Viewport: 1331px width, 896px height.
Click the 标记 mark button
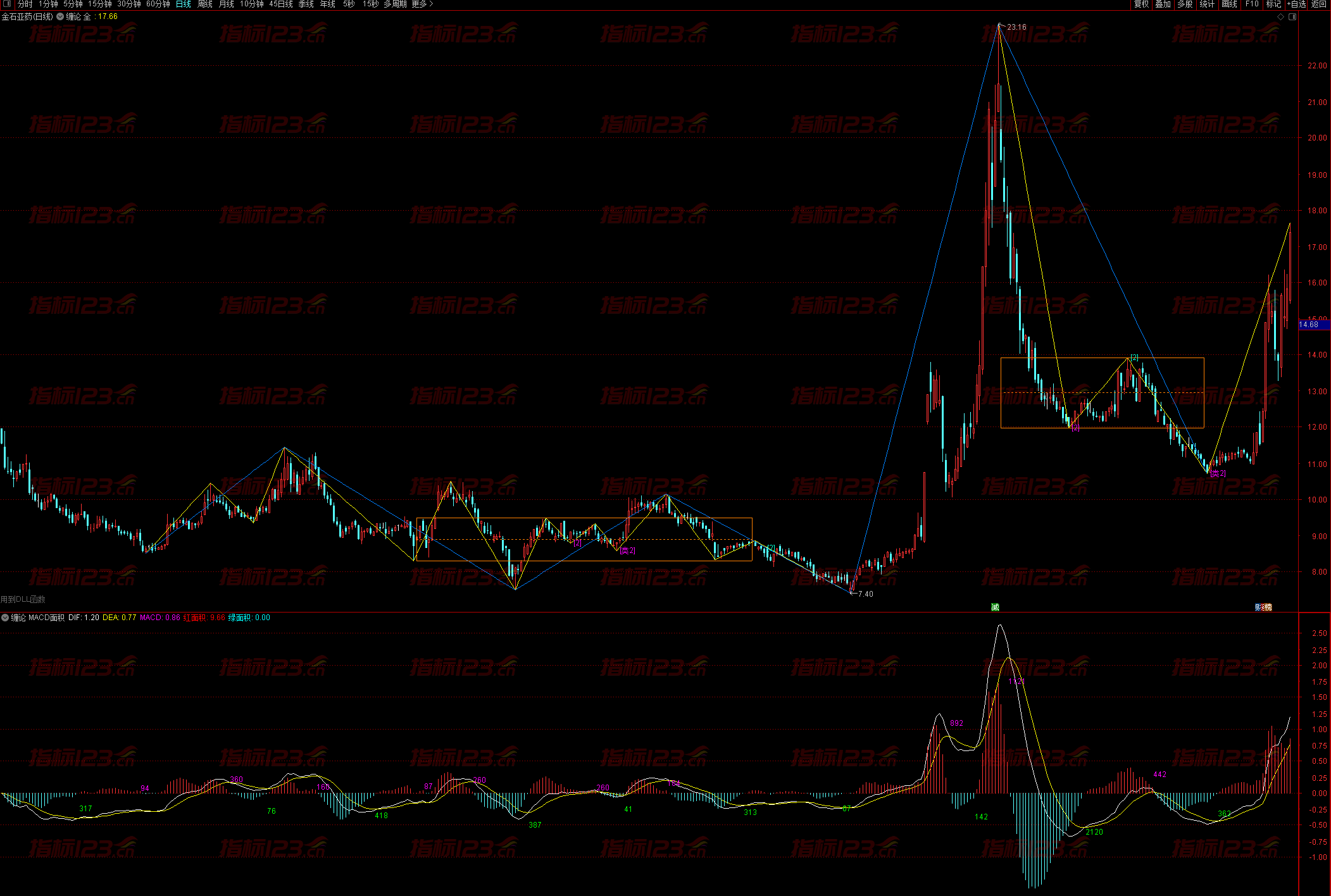(x=1273, y=4)
